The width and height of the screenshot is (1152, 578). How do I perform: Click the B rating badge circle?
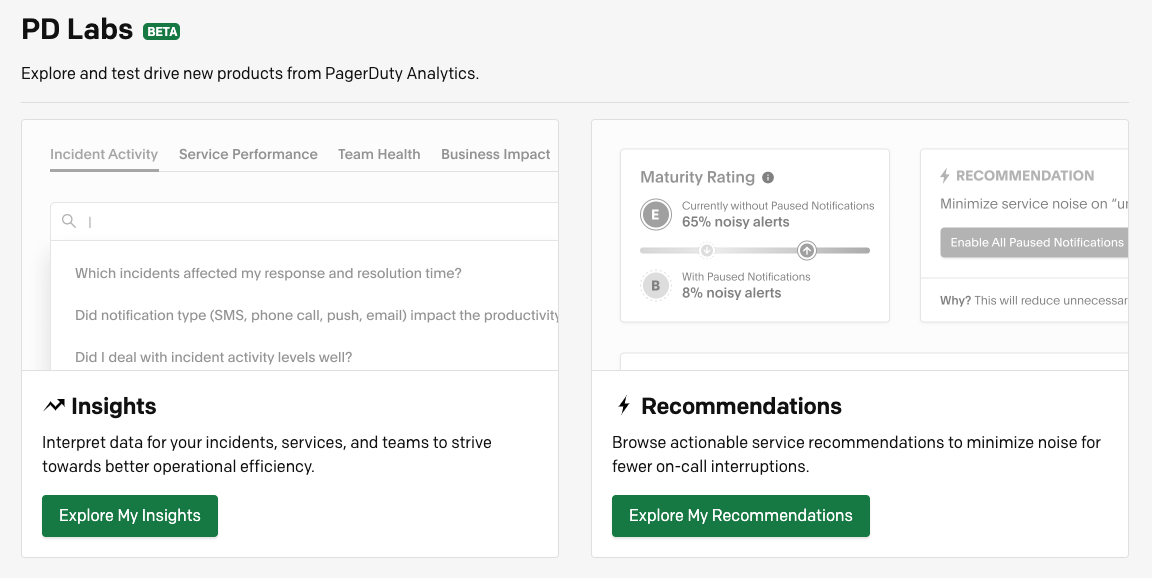click(x=655, y=286)
